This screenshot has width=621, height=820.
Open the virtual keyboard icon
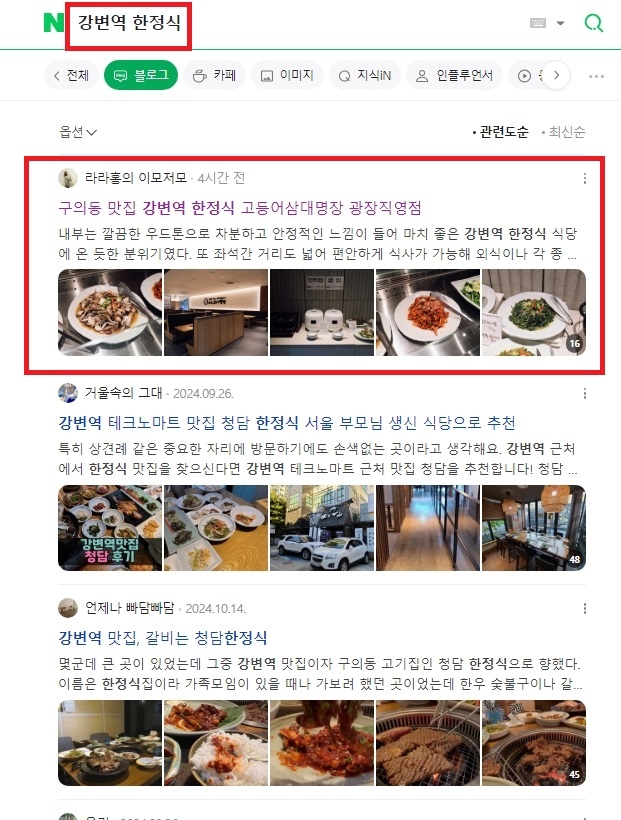coord(538,23)
